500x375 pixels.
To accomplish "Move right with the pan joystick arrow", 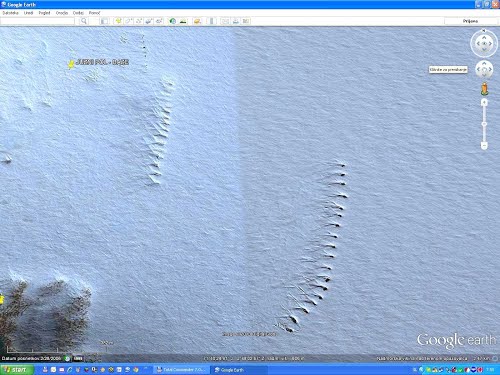I will 490,69.
